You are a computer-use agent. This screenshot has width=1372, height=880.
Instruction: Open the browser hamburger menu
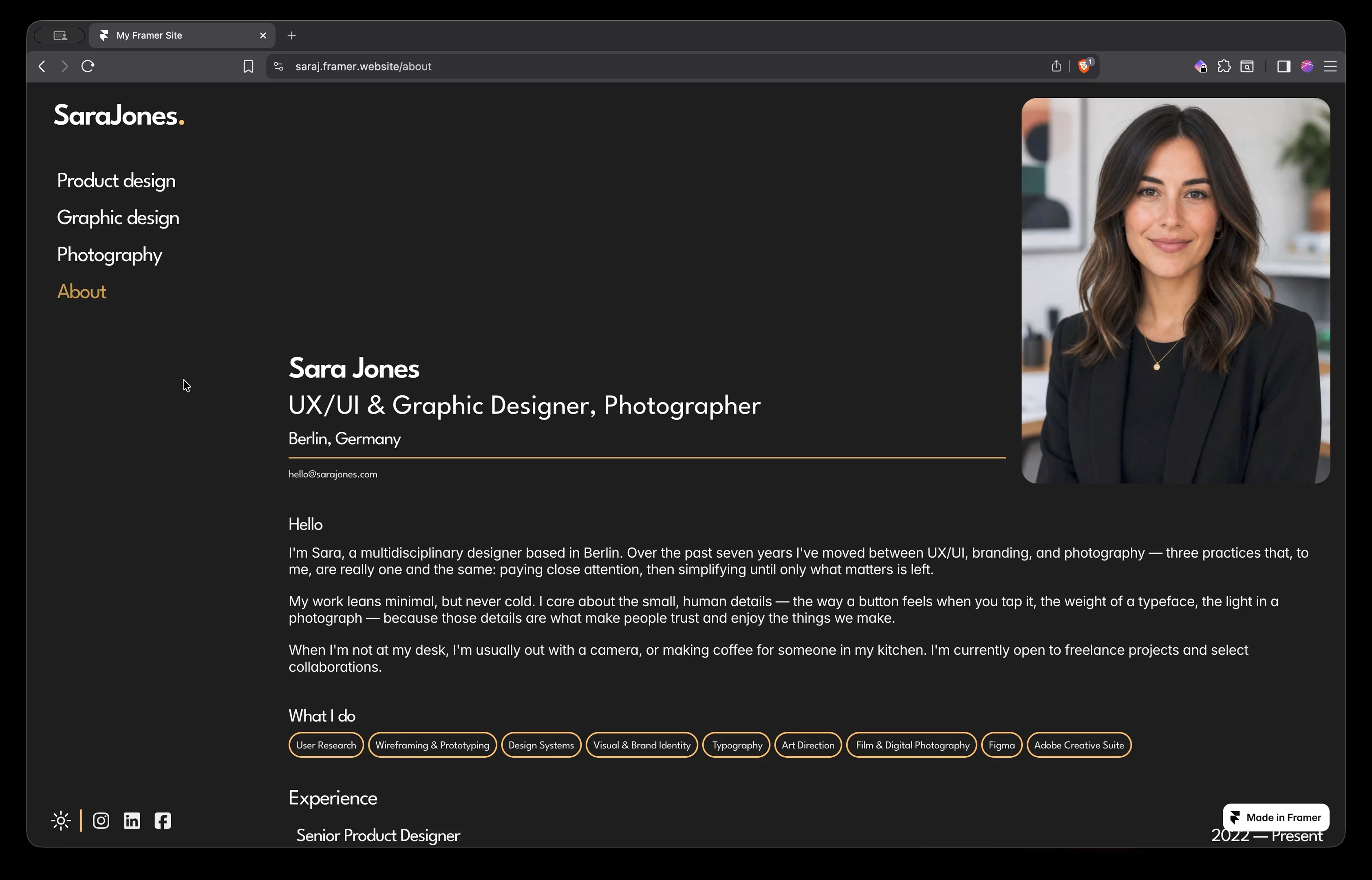pos(1330,66)
